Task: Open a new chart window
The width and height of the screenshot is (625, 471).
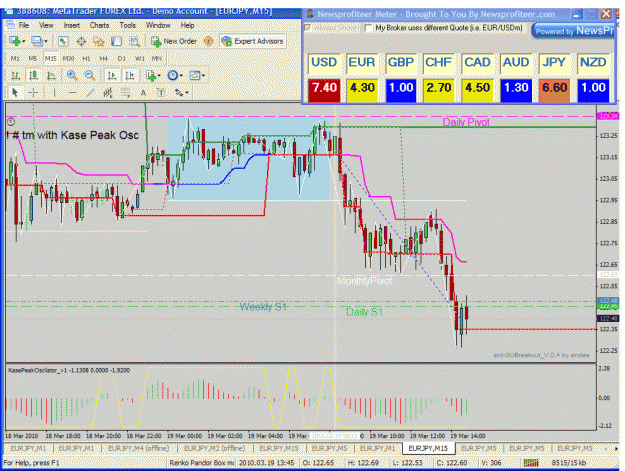Action: pyautogui.click(x=15, y=41)
